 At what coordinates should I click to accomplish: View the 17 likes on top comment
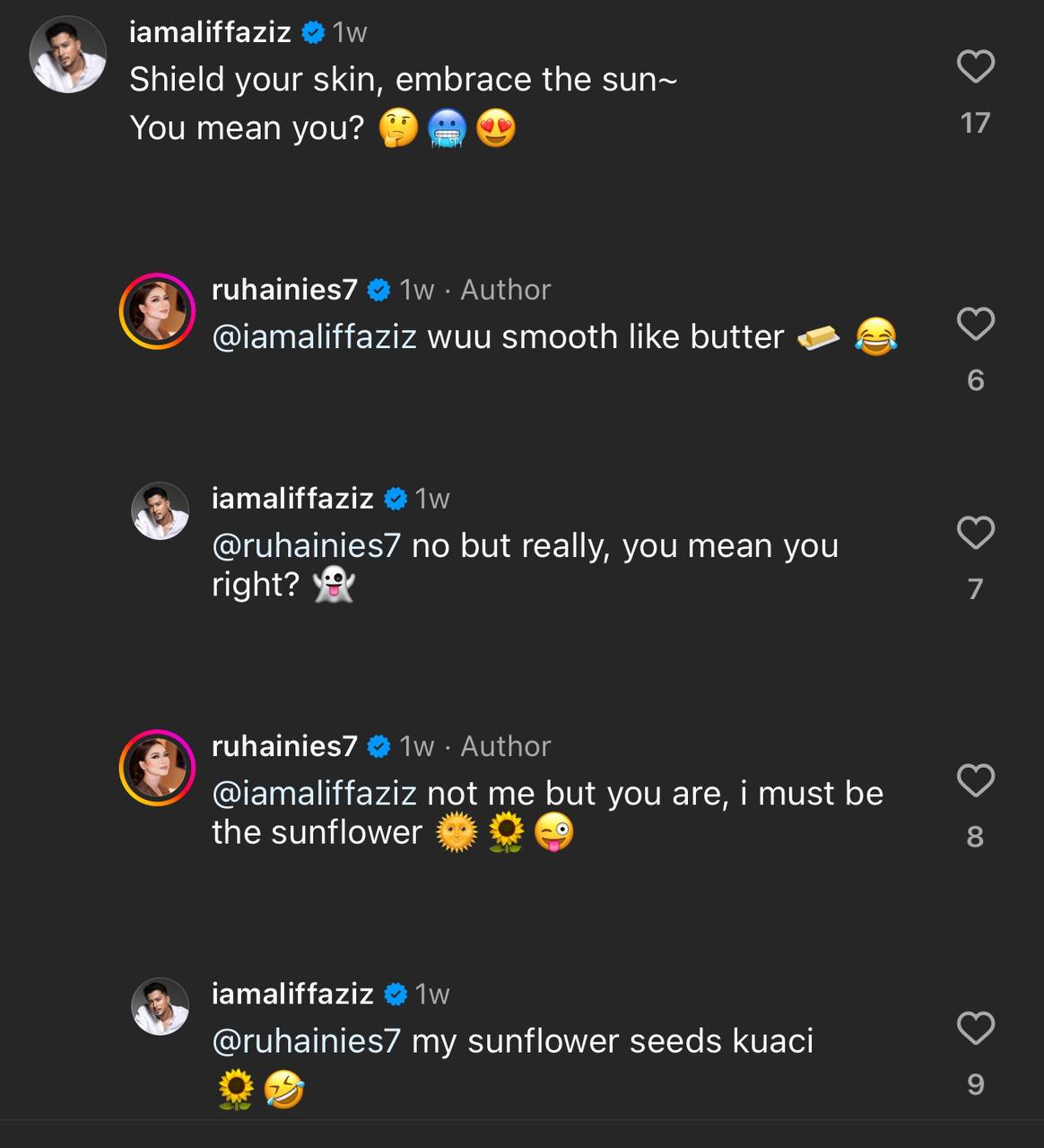975,123
